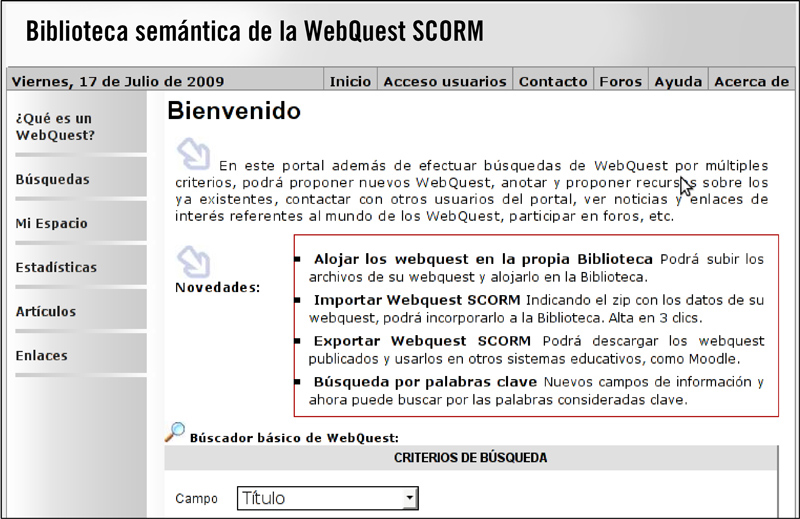Click the magnifying glass search icon
800x519 pixels.
(x=175, y=432)
